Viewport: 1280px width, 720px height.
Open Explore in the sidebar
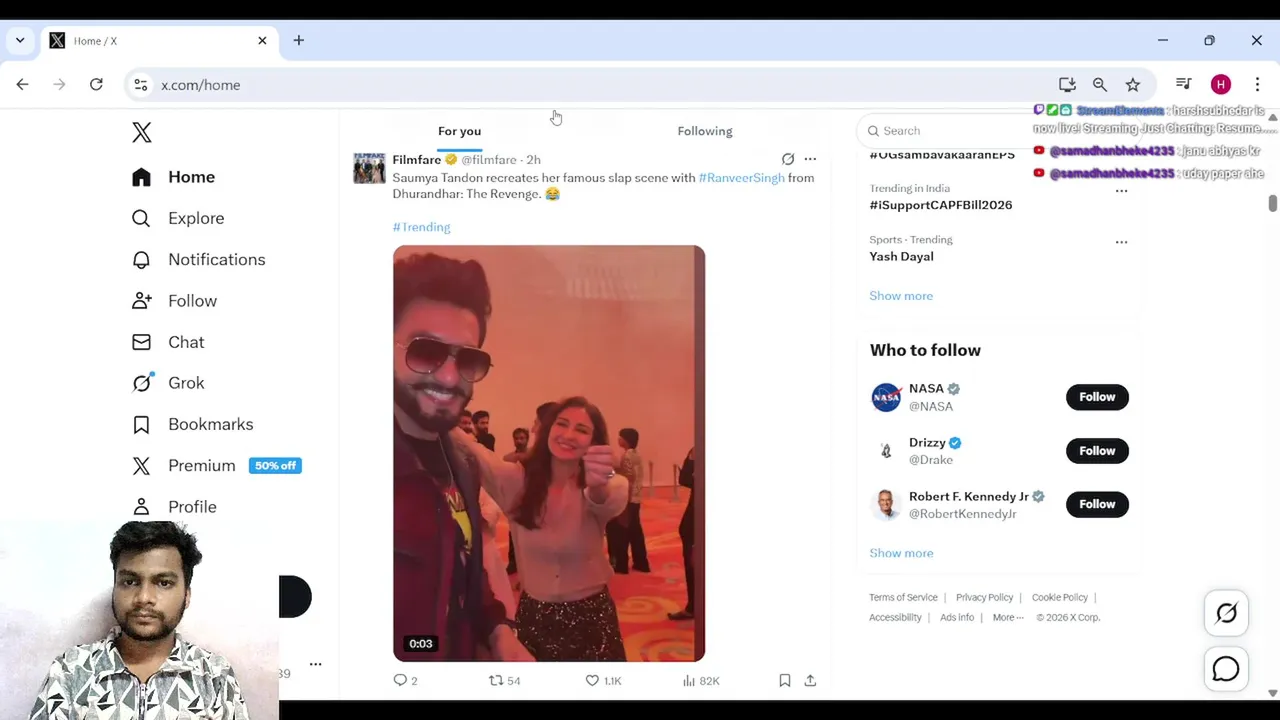(178, 218)
